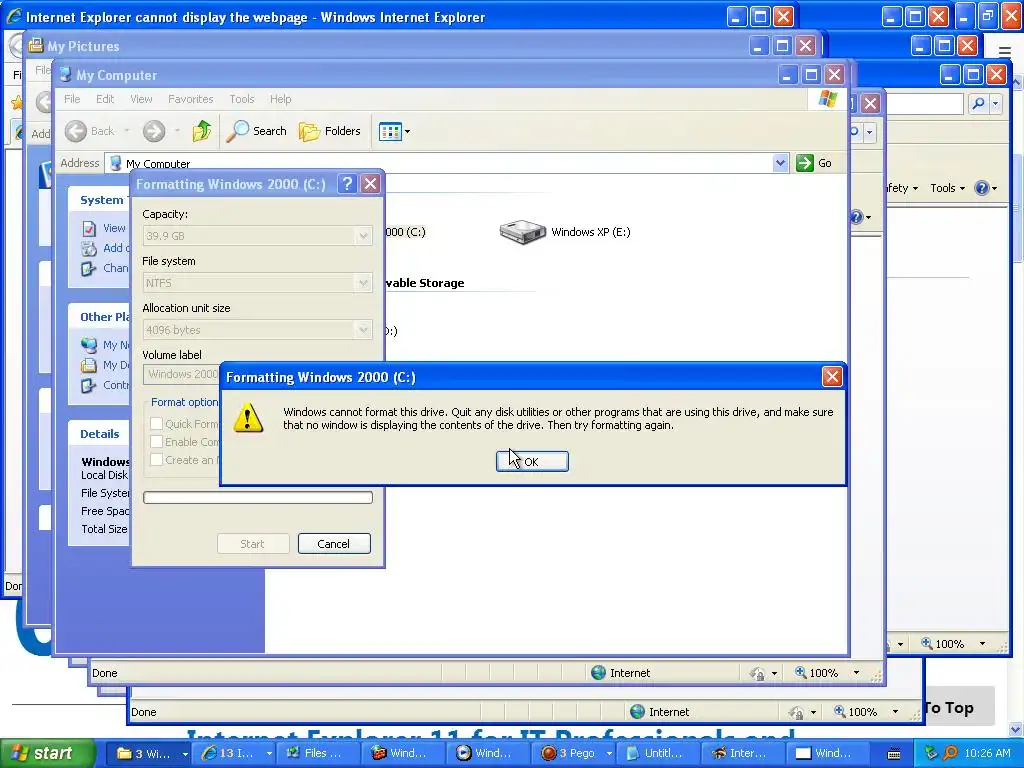Click the Windows Media Player taskbar button
1024x768 pixels.
(x=489, y=753)
